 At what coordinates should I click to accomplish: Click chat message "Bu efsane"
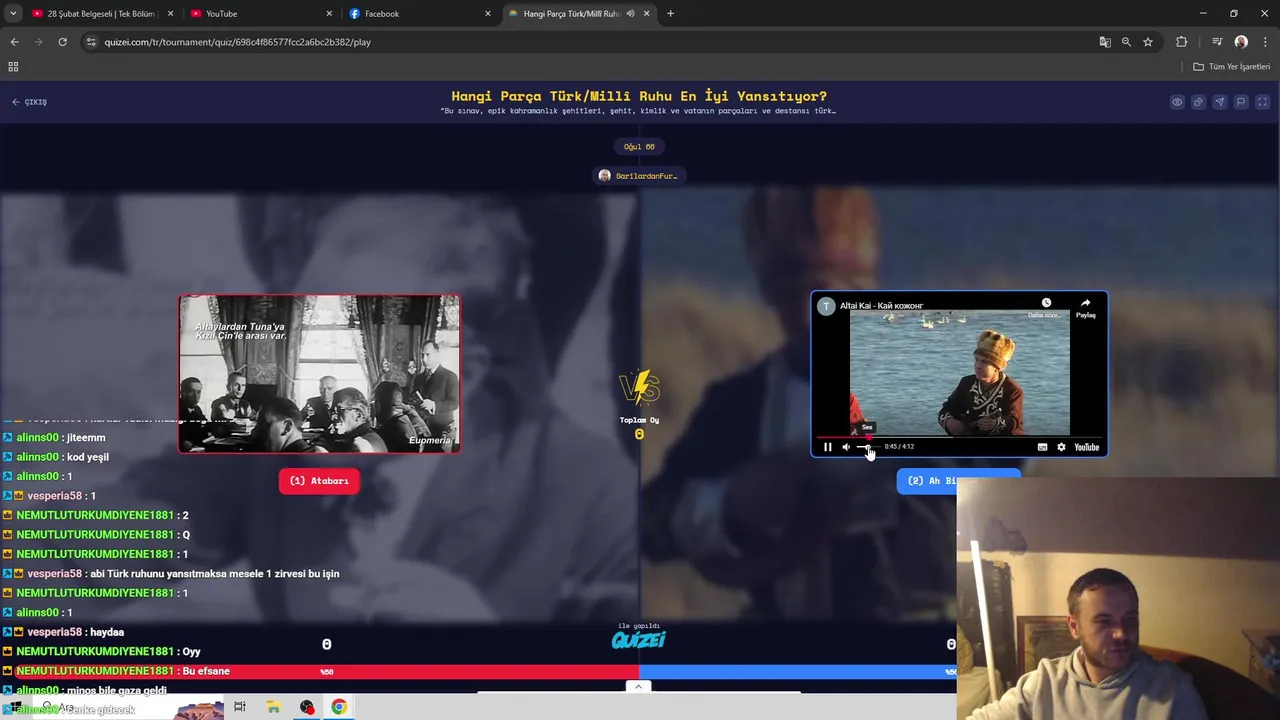(206, 671)
